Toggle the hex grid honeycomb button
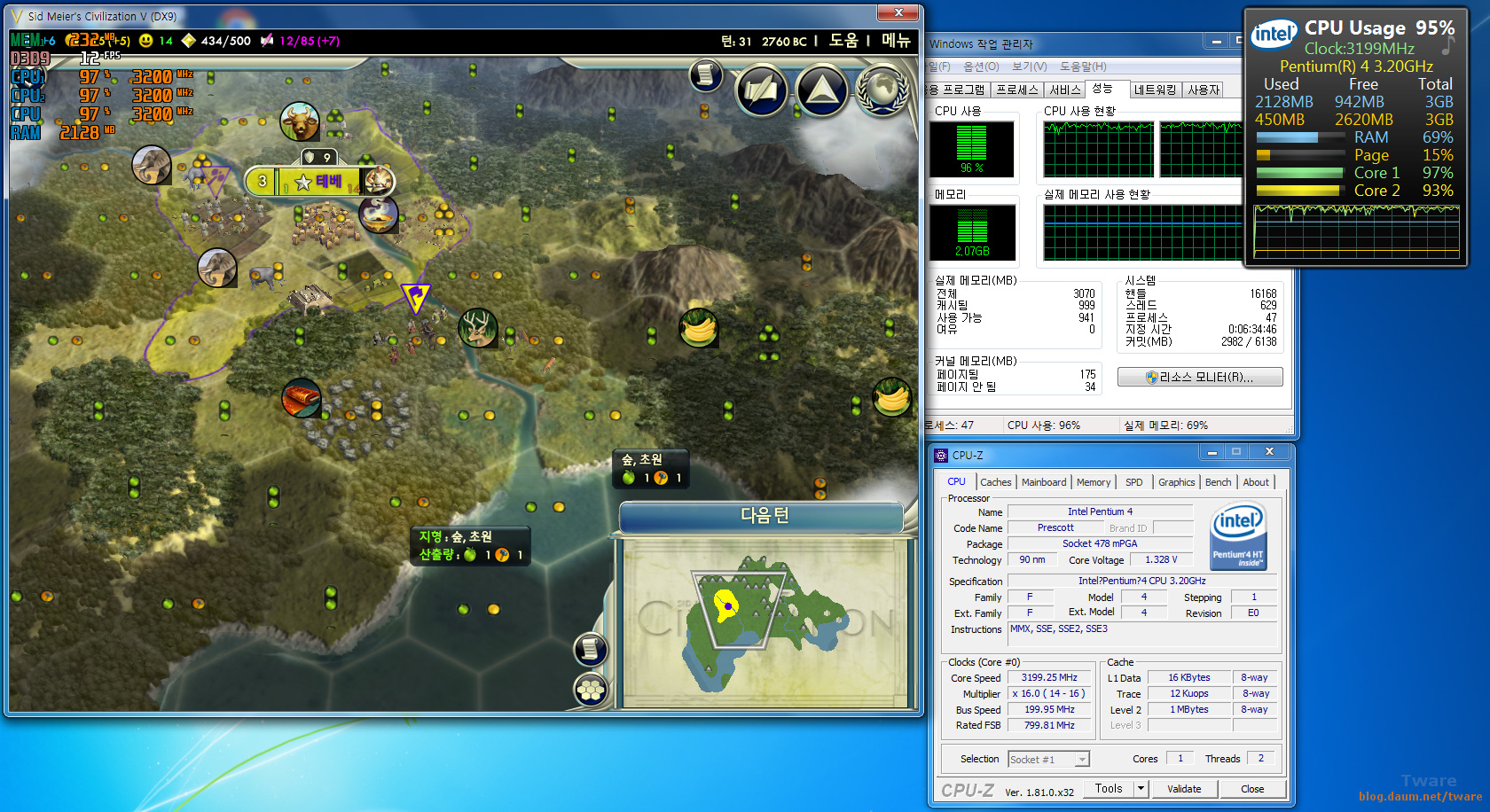Screen dimensions: 1490x812 pyautogui.click(x=590, y=689)
